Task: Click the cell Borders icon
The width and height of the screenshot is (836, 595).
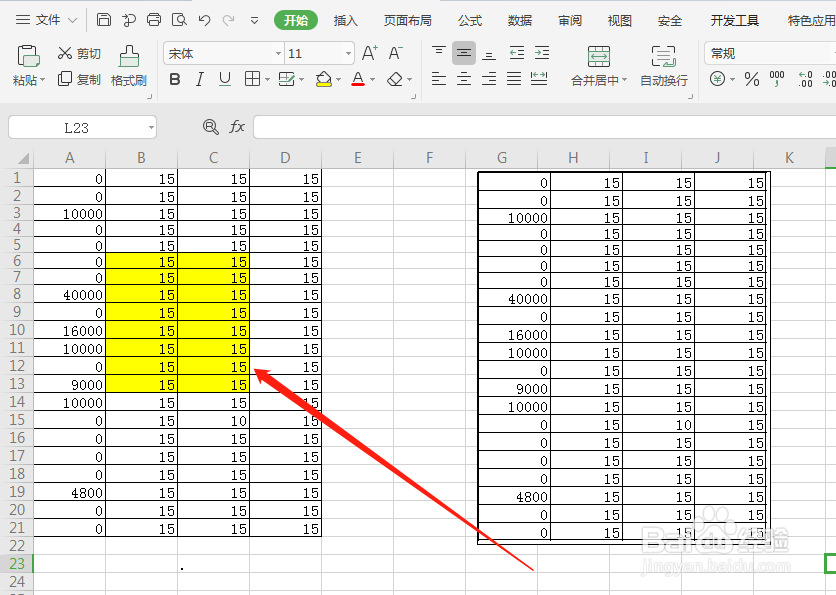Action: coord(252,79)
